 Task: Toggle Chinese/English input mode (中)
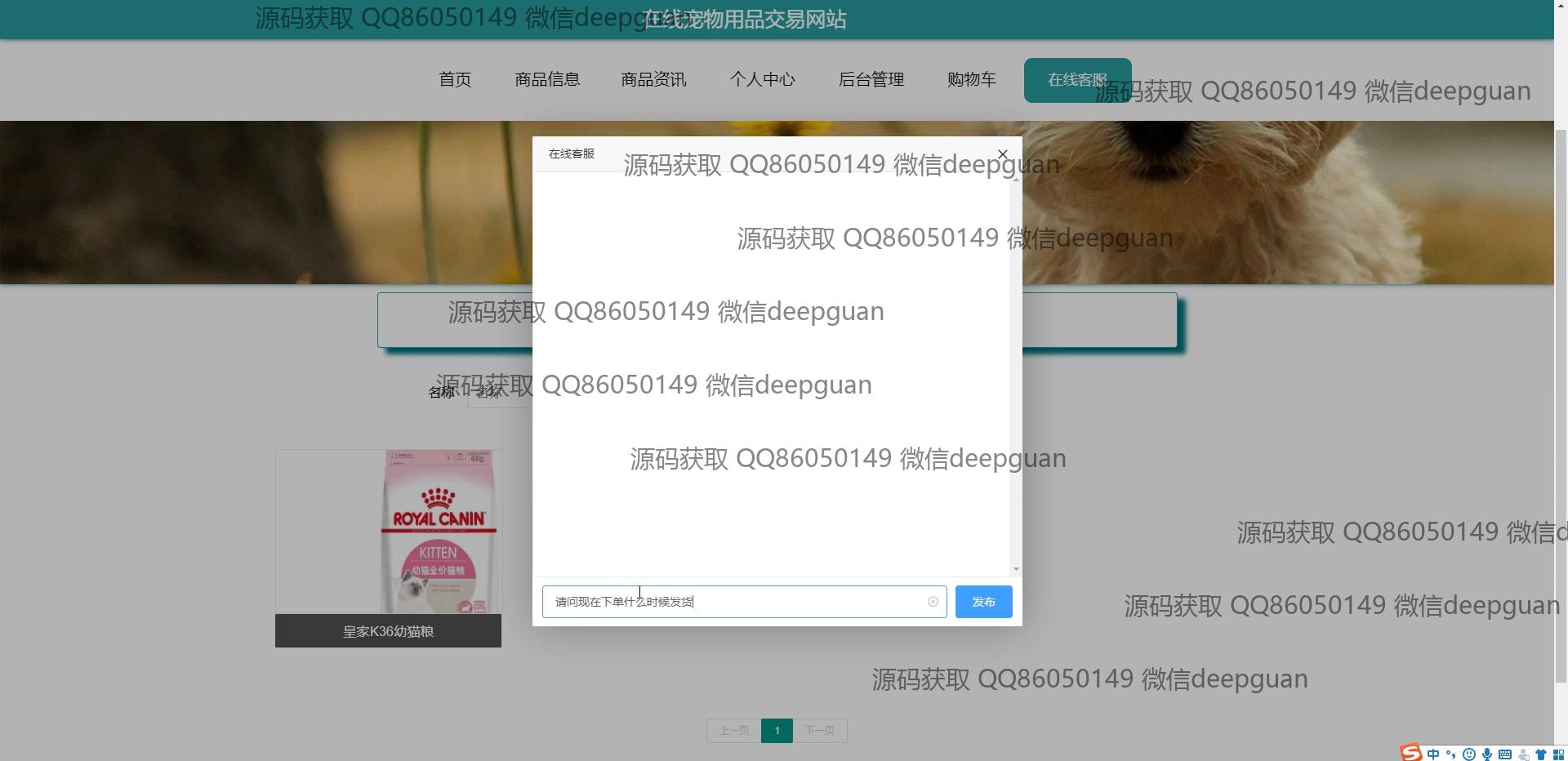[x=1433, y=754]
